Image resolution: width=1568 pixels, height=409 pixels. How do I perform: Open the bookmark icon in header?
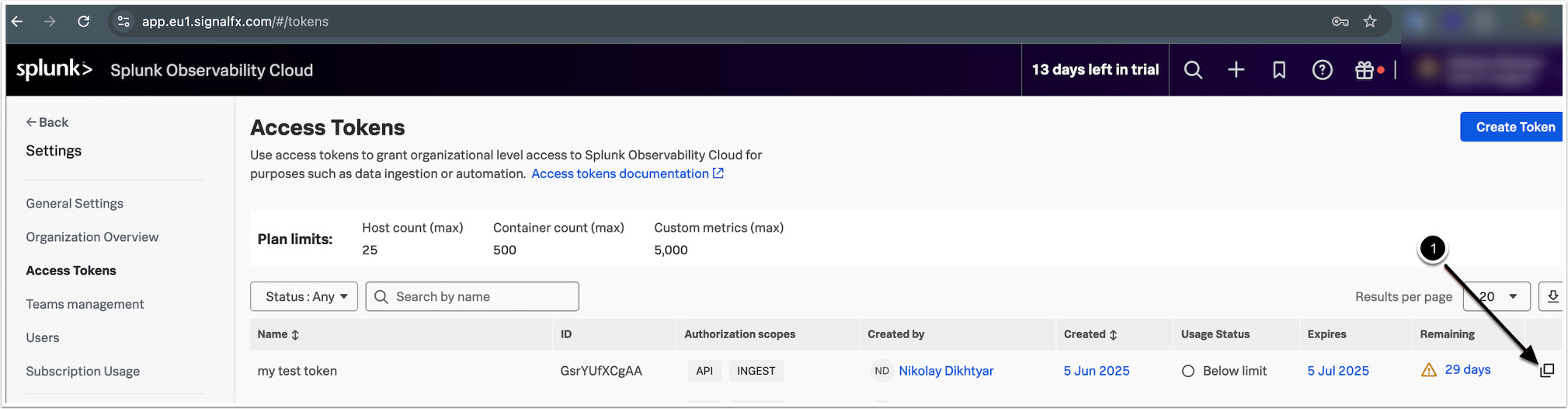[x=1279, y=70]
